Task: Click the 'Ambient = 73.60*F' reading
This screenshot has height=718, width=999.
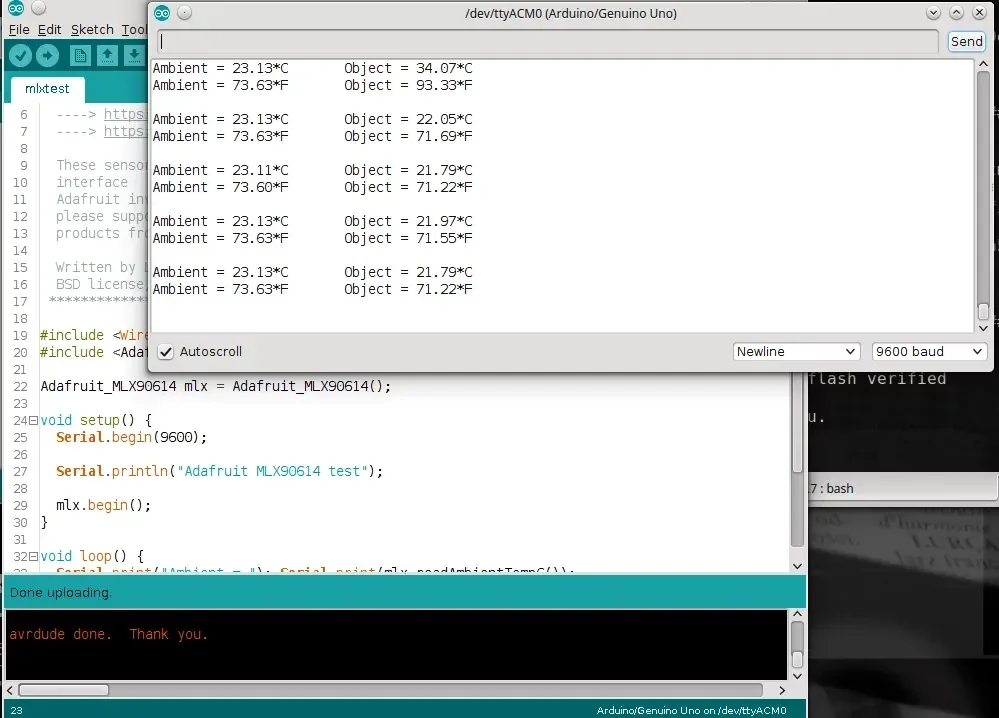Action: point(220,187)
